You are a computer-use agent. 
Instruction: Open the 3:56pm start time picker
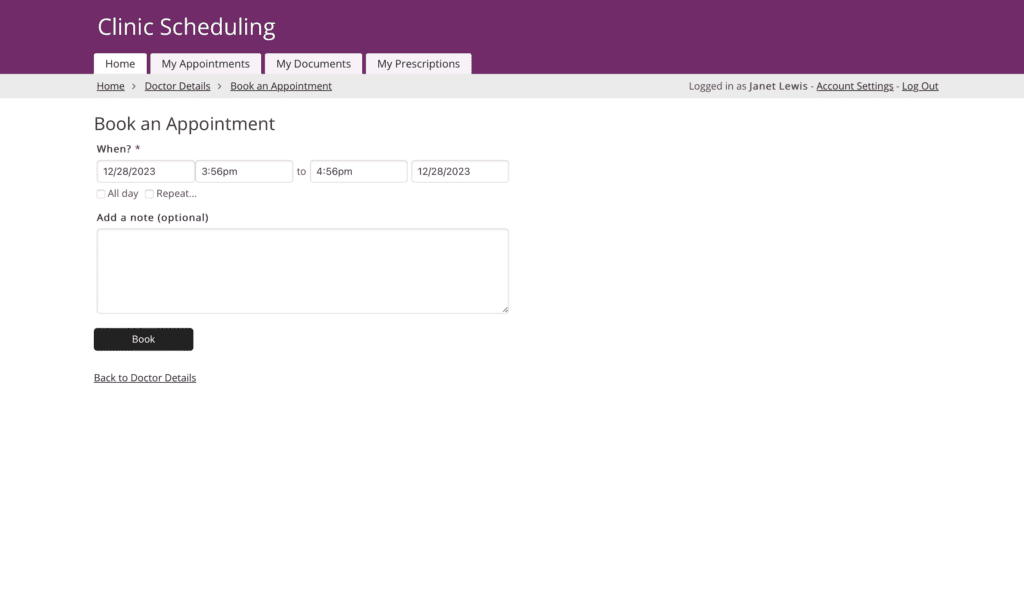tap(244, 172)
